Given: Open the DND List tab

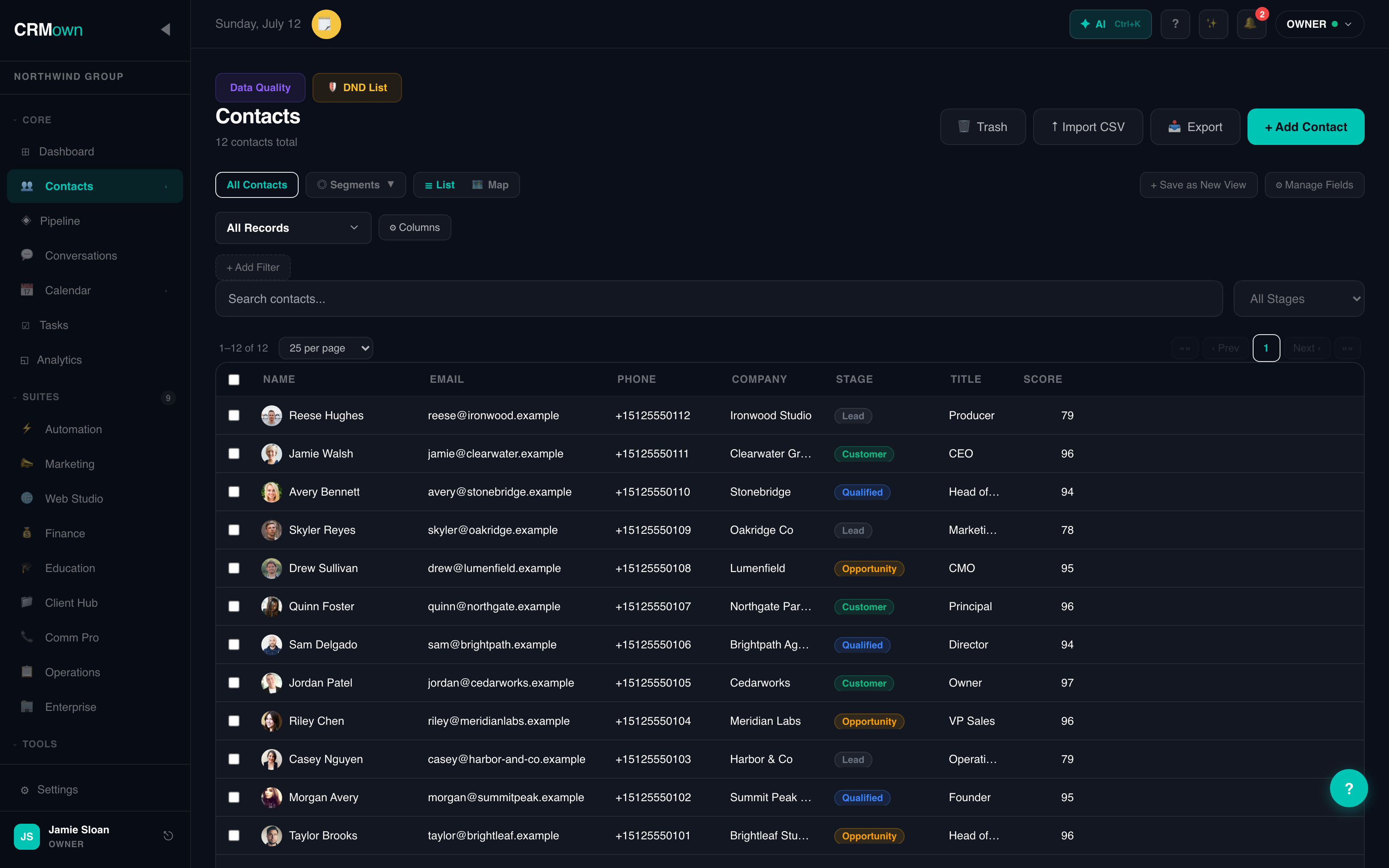Looking at the screenshot, I should coord(357,87).
